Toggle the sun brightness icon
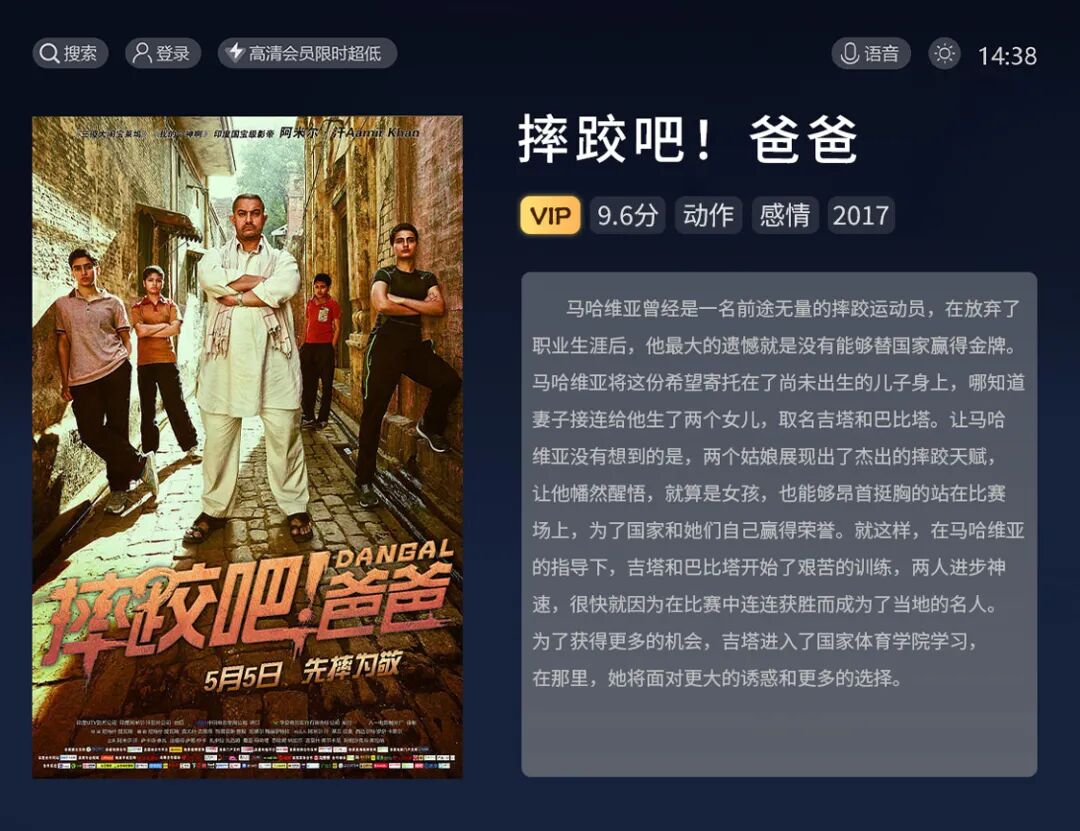The image size is (1080, 831). point(944,54)
